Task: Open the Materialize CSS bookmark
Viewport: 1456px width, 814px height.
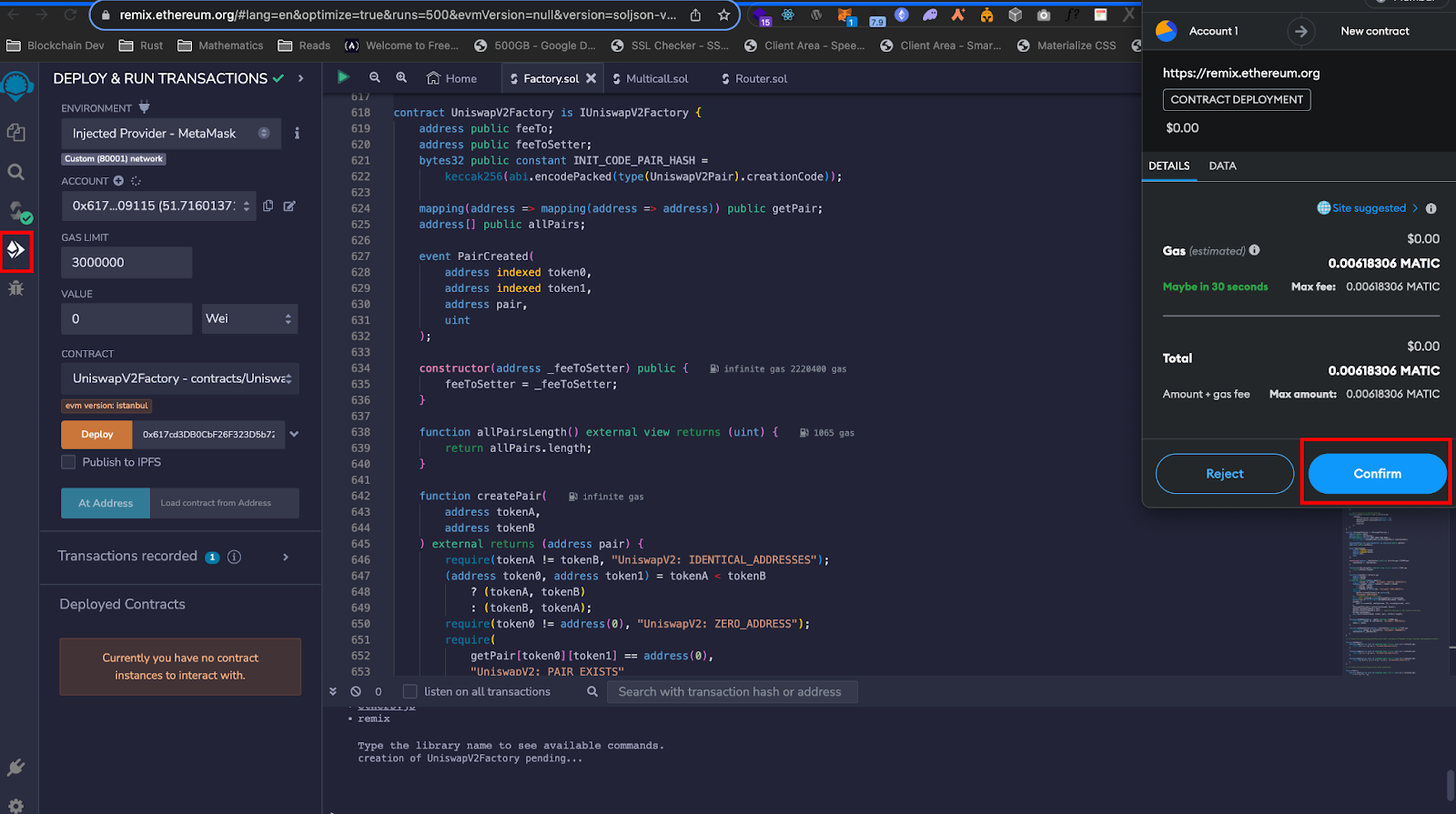Action: [x=1067, y=45]
